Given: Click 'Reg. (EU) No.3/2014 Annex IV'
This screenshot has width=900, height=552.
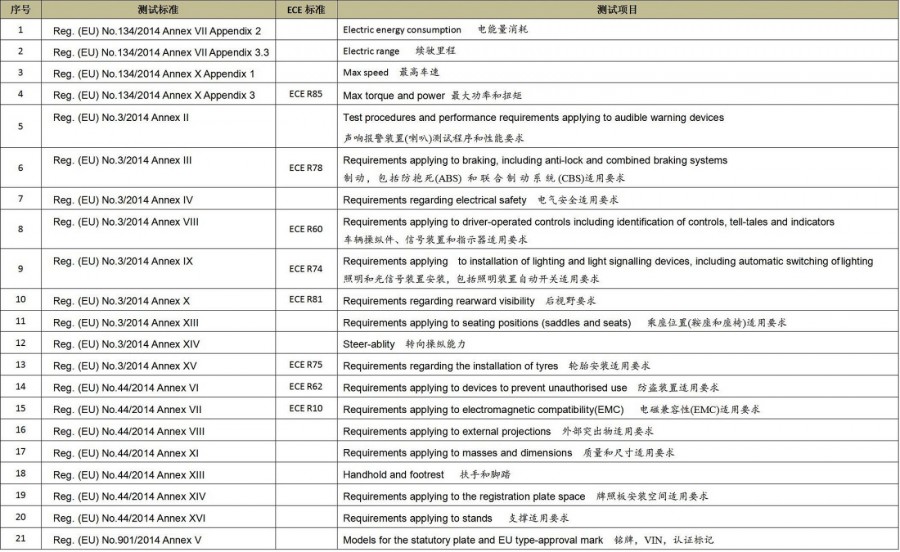Looking at the screenshot, I should (x=123, y=200).
